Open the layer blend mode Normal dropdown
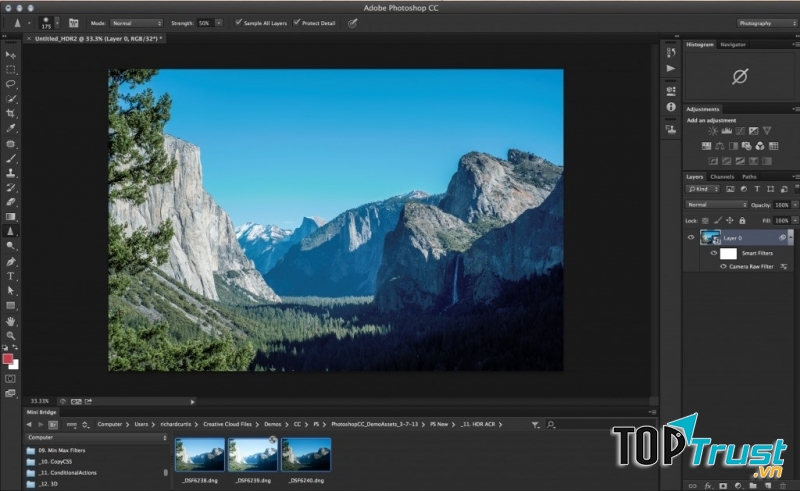Screen dimensions: 800x491 click(716, 205)
